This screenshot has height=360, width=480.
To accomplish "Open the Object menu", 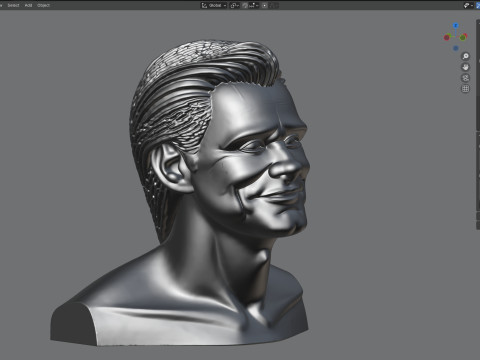I will (x=43, y=5).
